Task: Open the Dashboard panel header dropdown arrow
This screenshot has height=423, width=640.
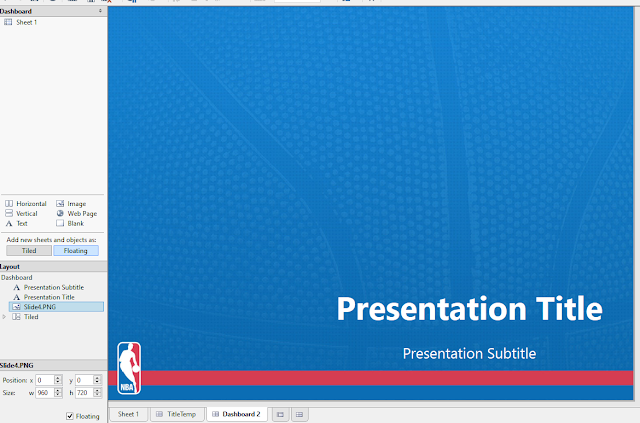Action: 100,11
